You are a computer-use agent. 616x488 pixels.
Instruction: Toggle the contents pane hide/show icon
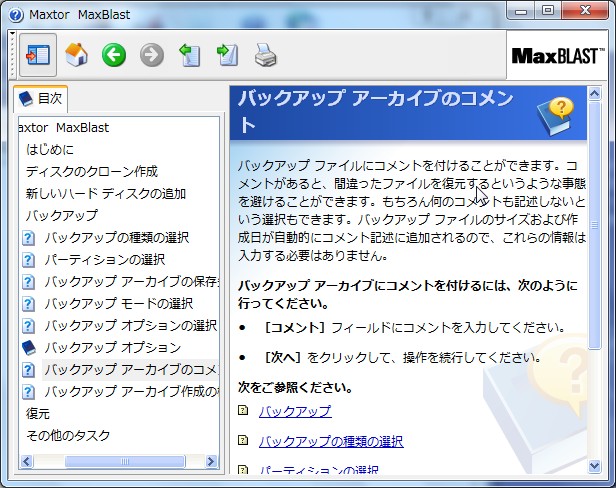point(38,55)
